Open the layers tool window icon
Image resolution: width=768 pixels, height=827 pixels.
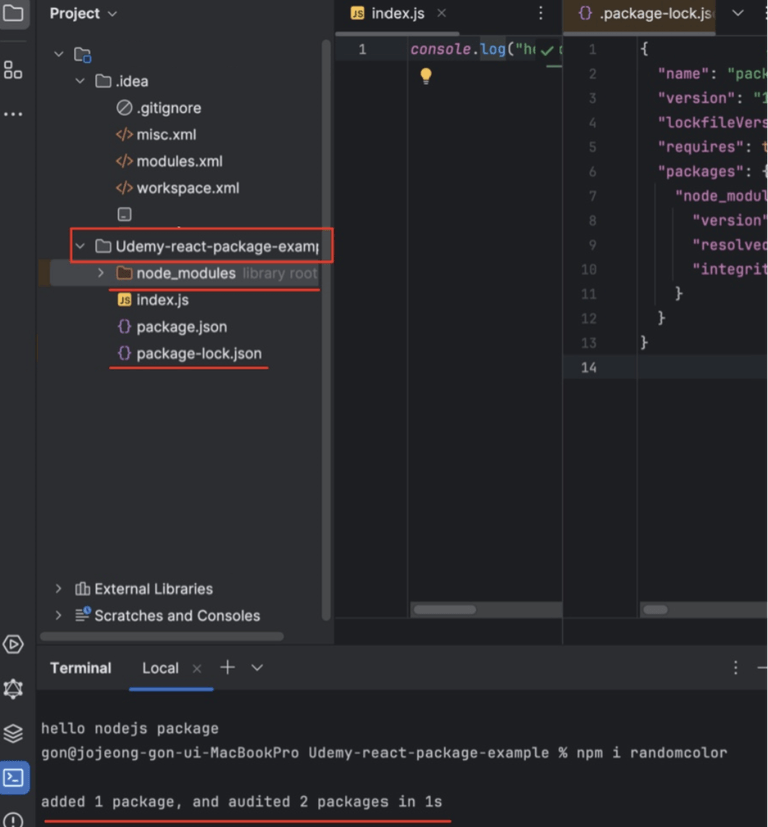tap(13, 733)
